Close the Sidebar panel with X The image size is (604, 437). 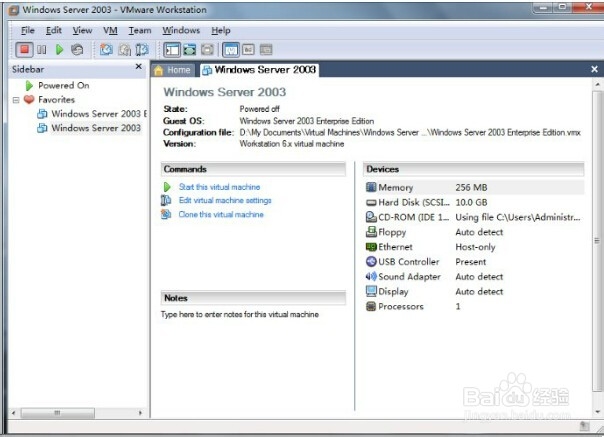[139, 67]
